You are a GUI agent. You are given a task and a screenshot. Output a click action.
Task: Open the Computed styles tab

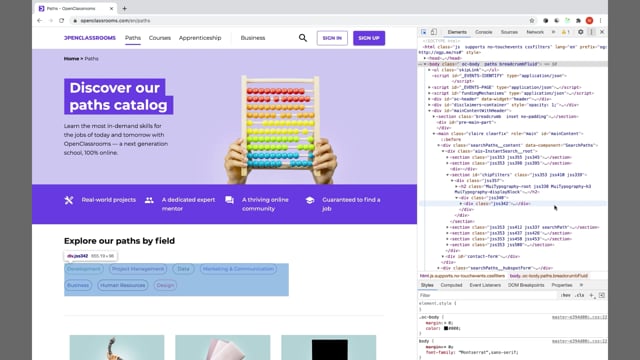click(451, 285)
